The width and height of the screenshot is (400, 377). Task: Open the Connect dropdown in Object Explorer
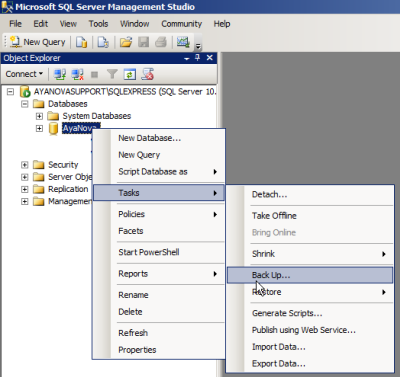[x=24, y=74]
